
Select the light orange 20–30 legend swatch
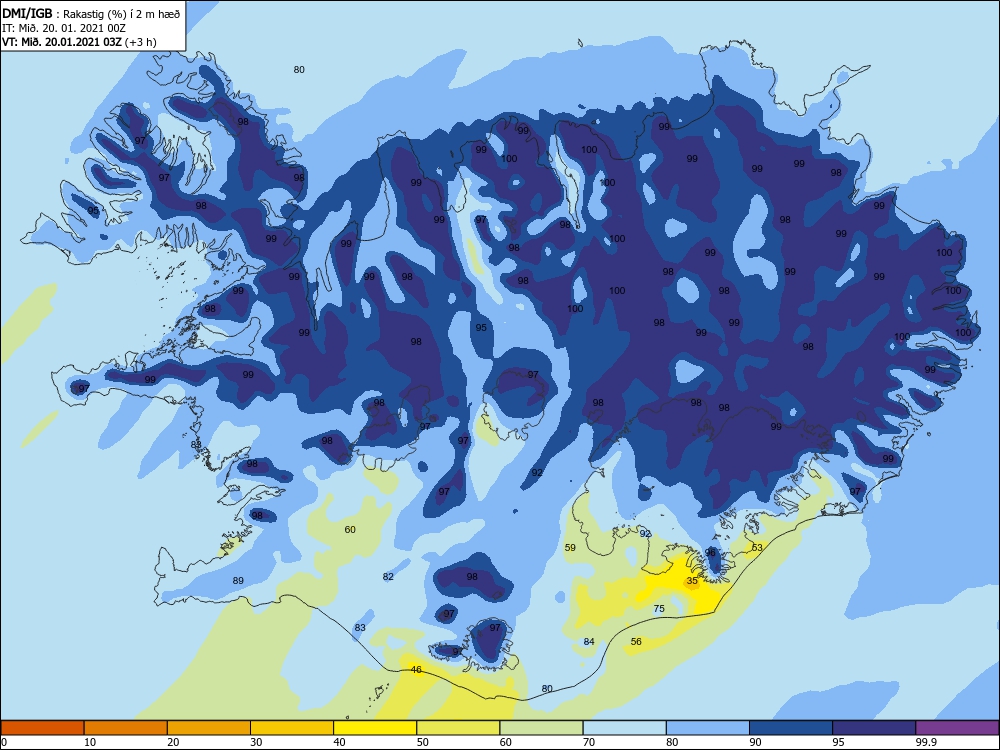209,728
